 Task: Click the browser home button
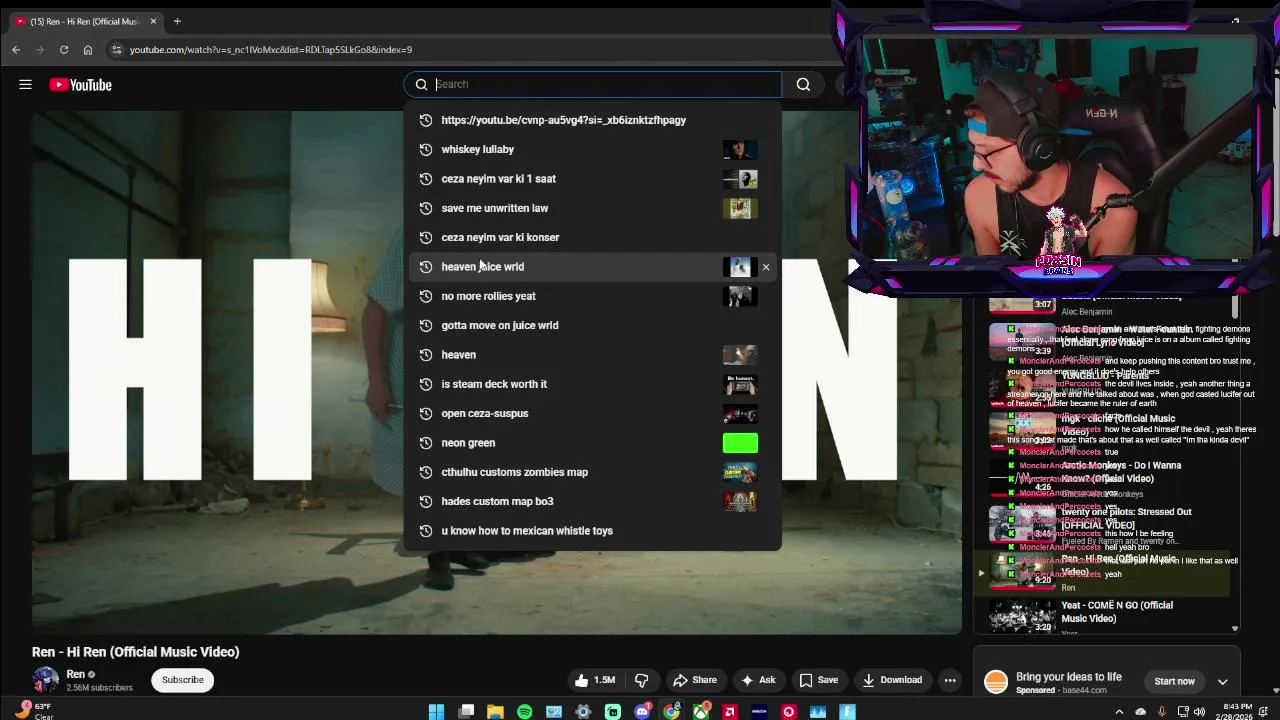[88, 49]
